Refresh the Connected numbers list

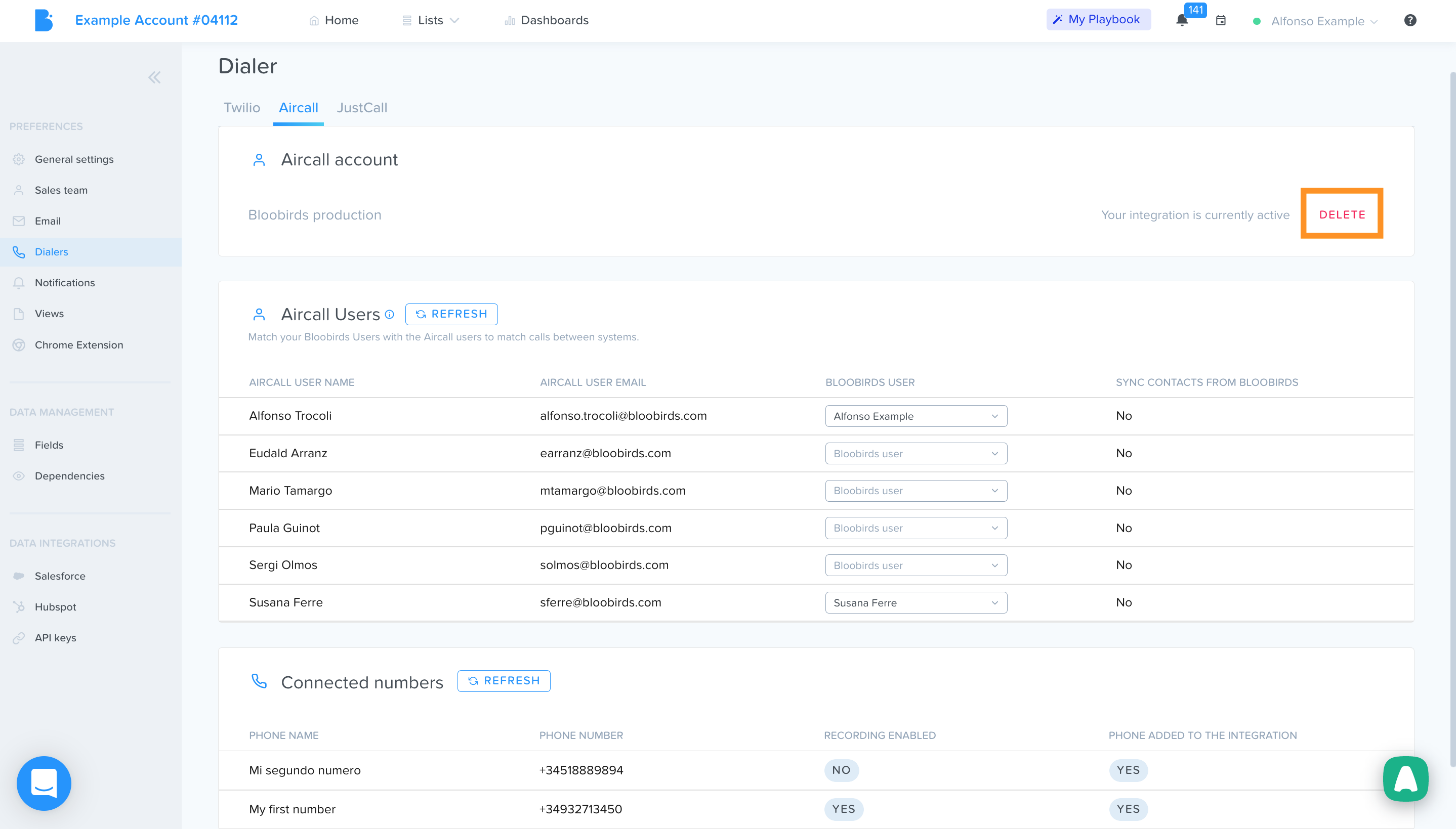[x=504, y=681]
